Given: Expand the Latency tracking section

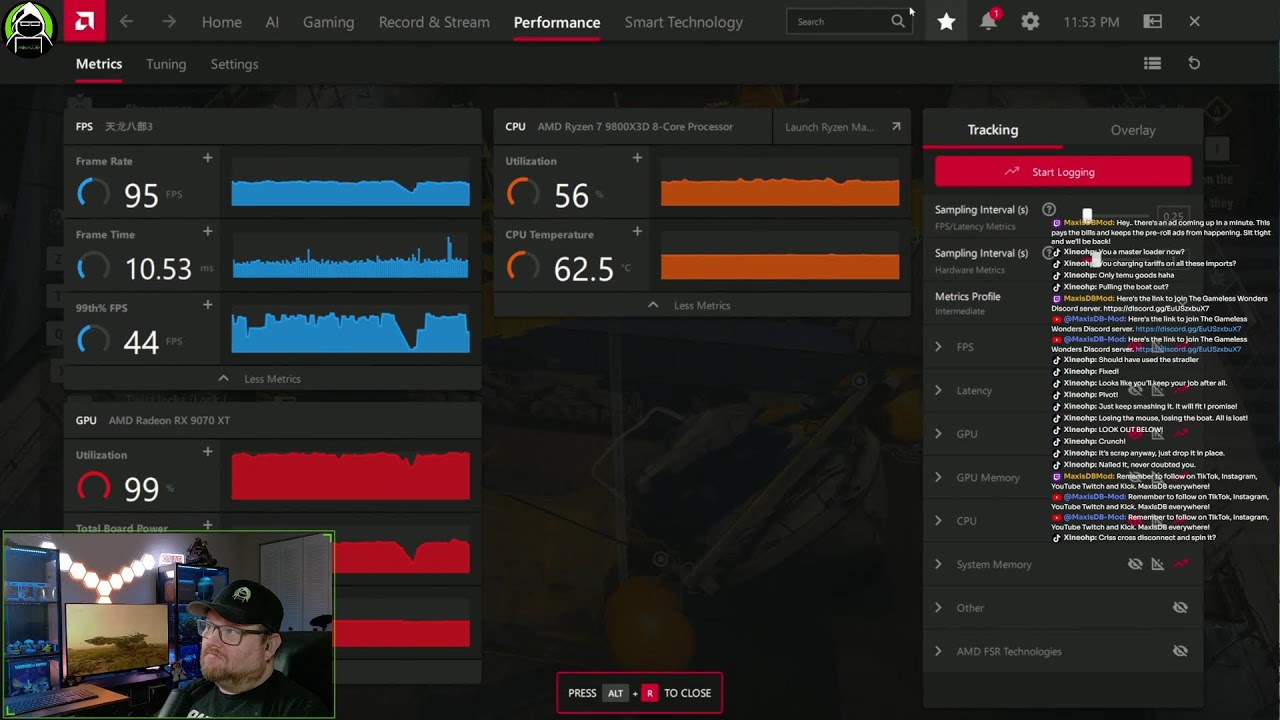Looking at the screenshot, I should coord(938,391).
